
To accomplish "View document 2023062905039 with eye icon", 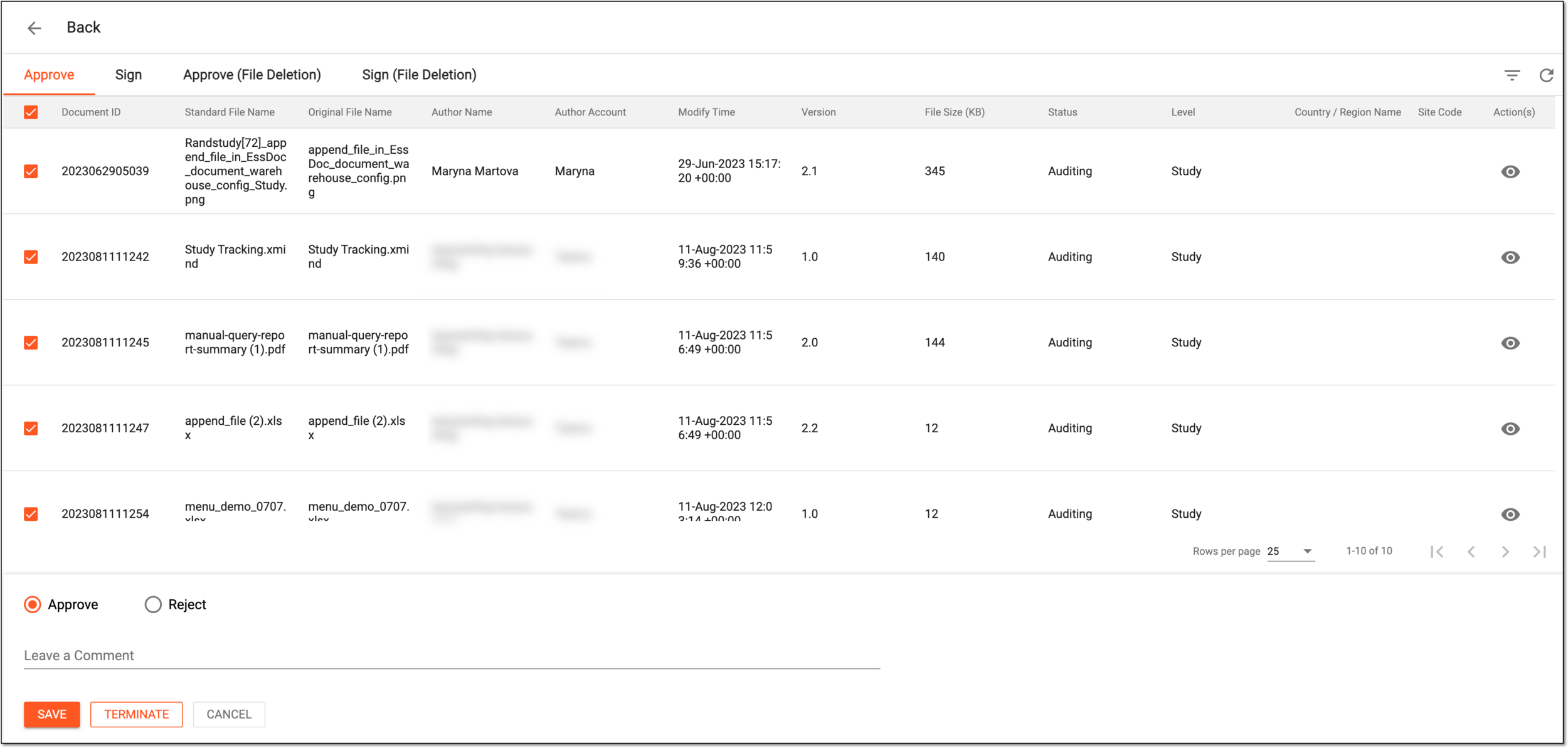I will 1510,171.
